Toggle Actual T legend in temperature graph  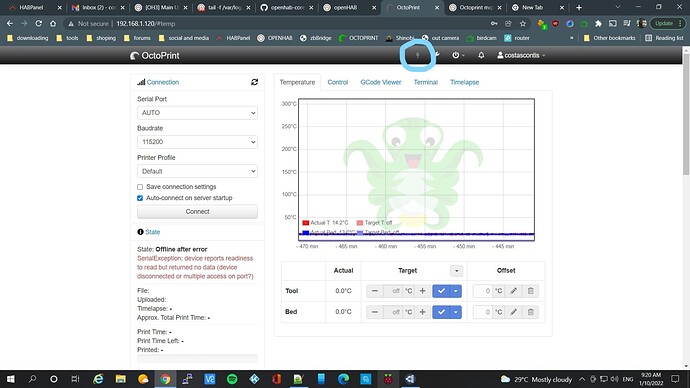point(325,223)
